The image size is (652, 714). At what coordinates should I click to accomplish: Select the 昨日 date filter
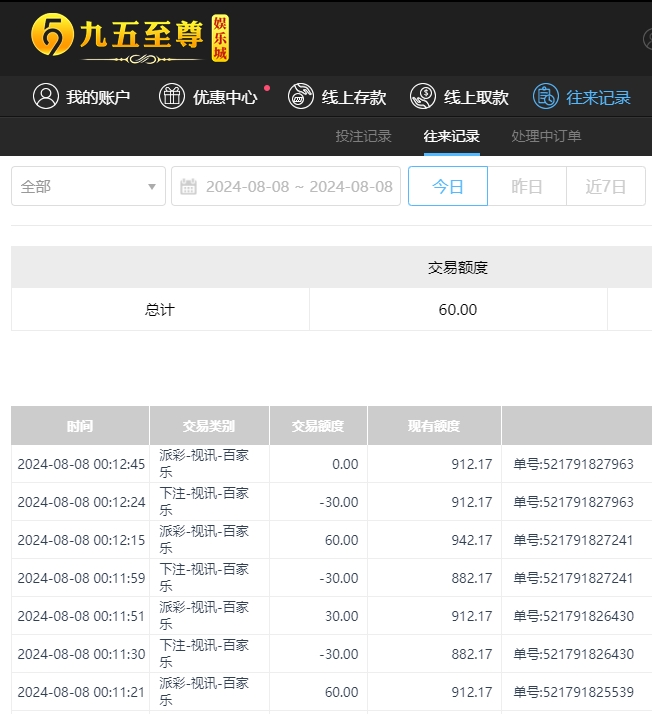[x=527, y=187]
